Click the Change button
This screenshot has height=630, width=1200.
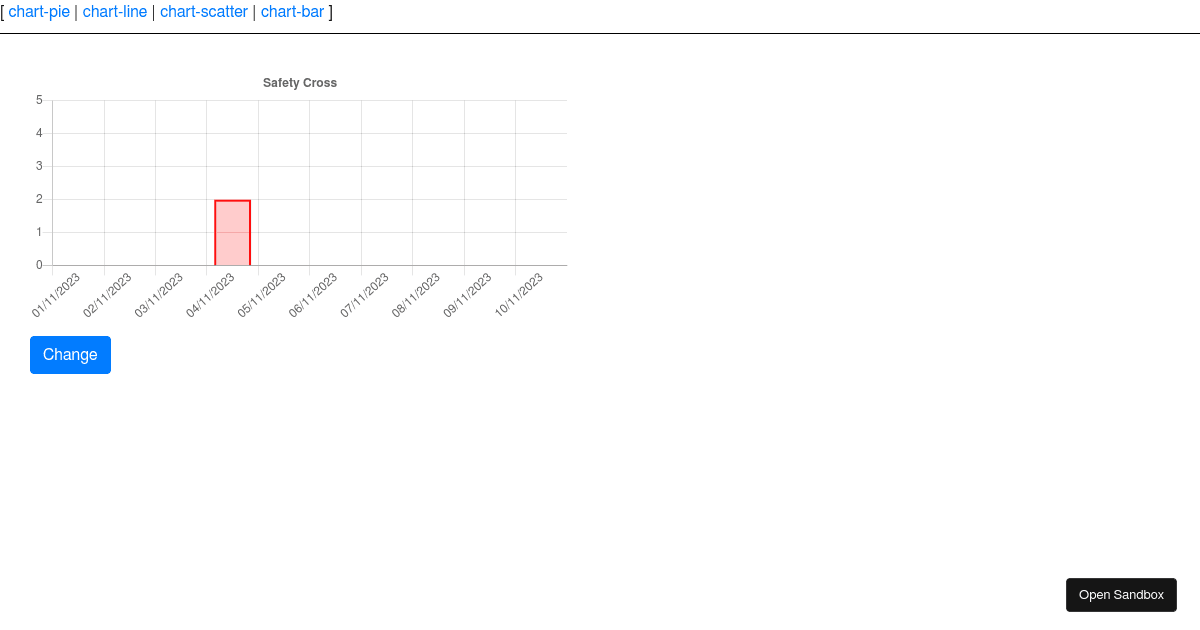coord(70,354)
